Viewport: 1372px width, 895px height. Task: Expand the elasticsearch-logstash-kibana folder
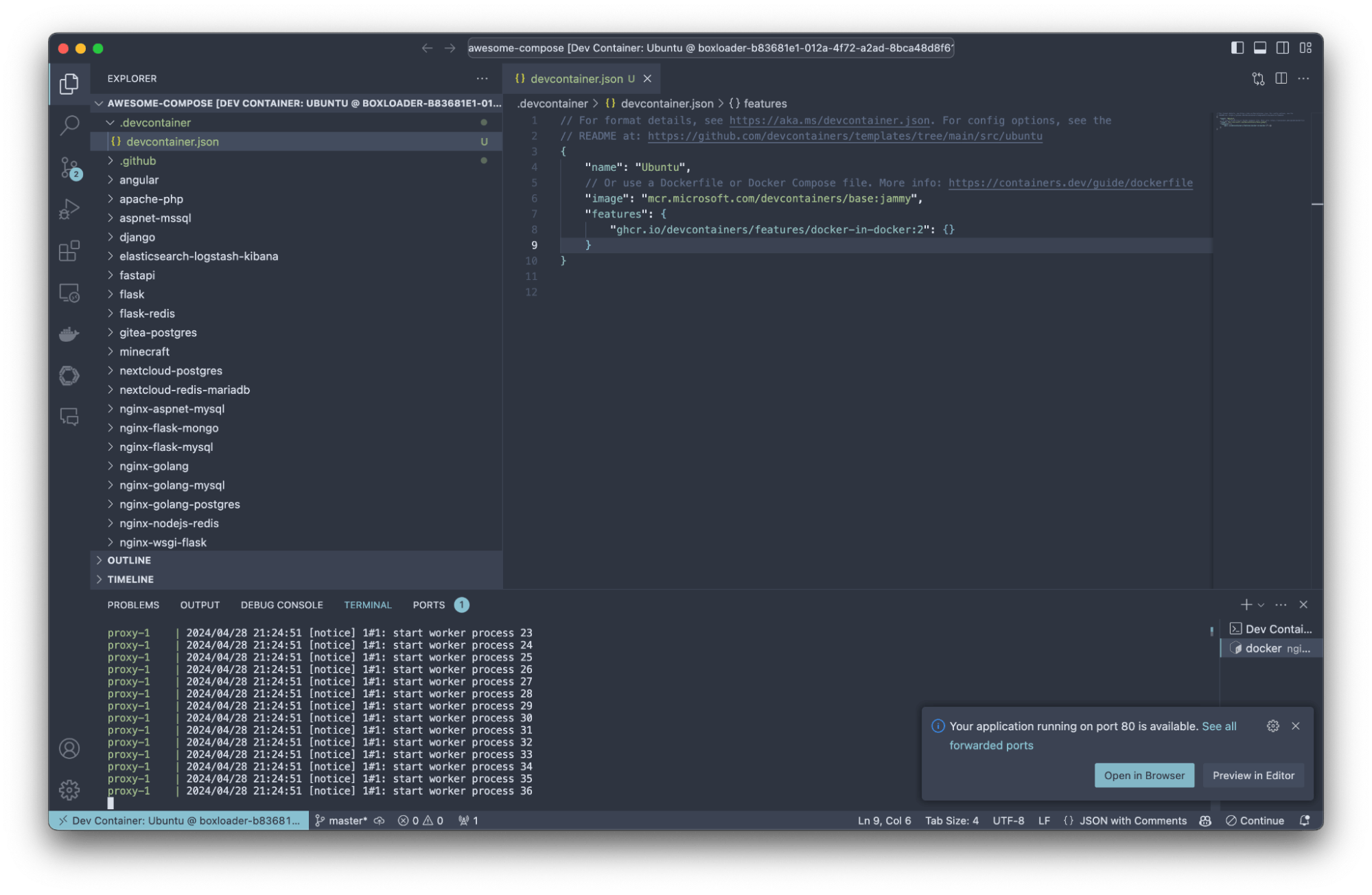point(297,256)
